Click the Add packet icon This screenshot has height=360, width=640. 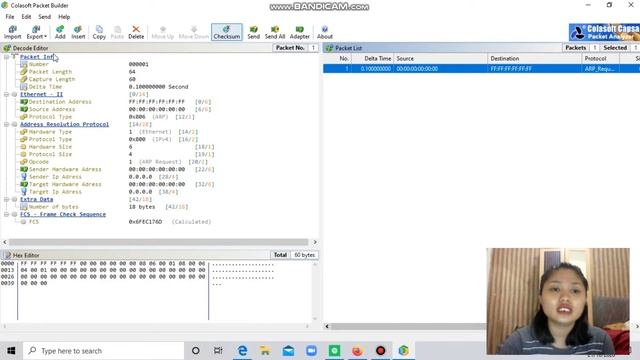click(x=60, y=32)
